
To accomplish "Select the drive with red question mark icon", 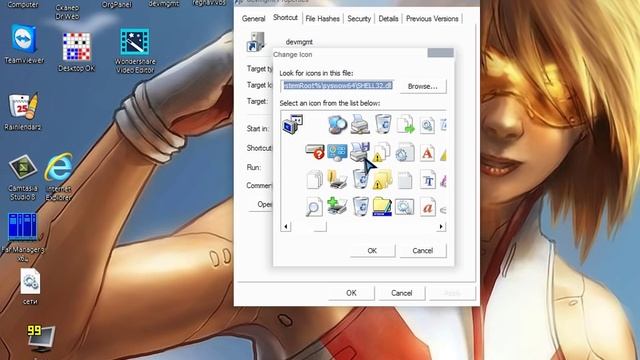I will [315, 152].
